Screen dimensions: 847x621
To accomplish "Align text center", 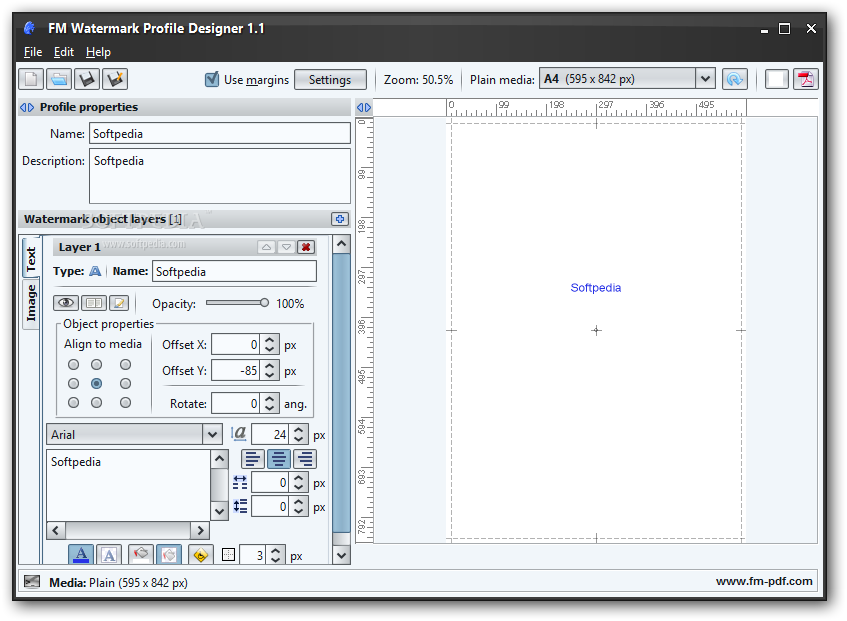I will 279,459.
